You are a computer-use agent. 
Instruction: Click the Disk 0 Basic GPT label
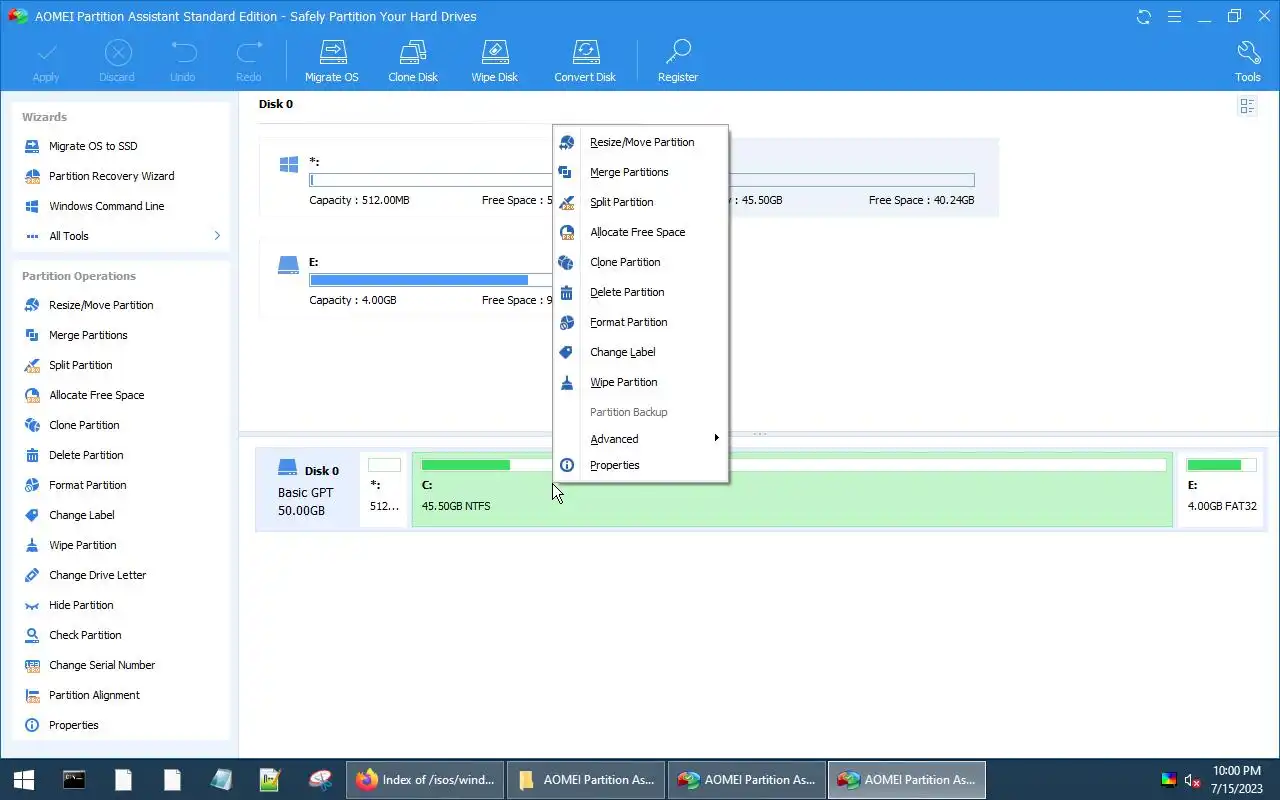coord(308,490)
